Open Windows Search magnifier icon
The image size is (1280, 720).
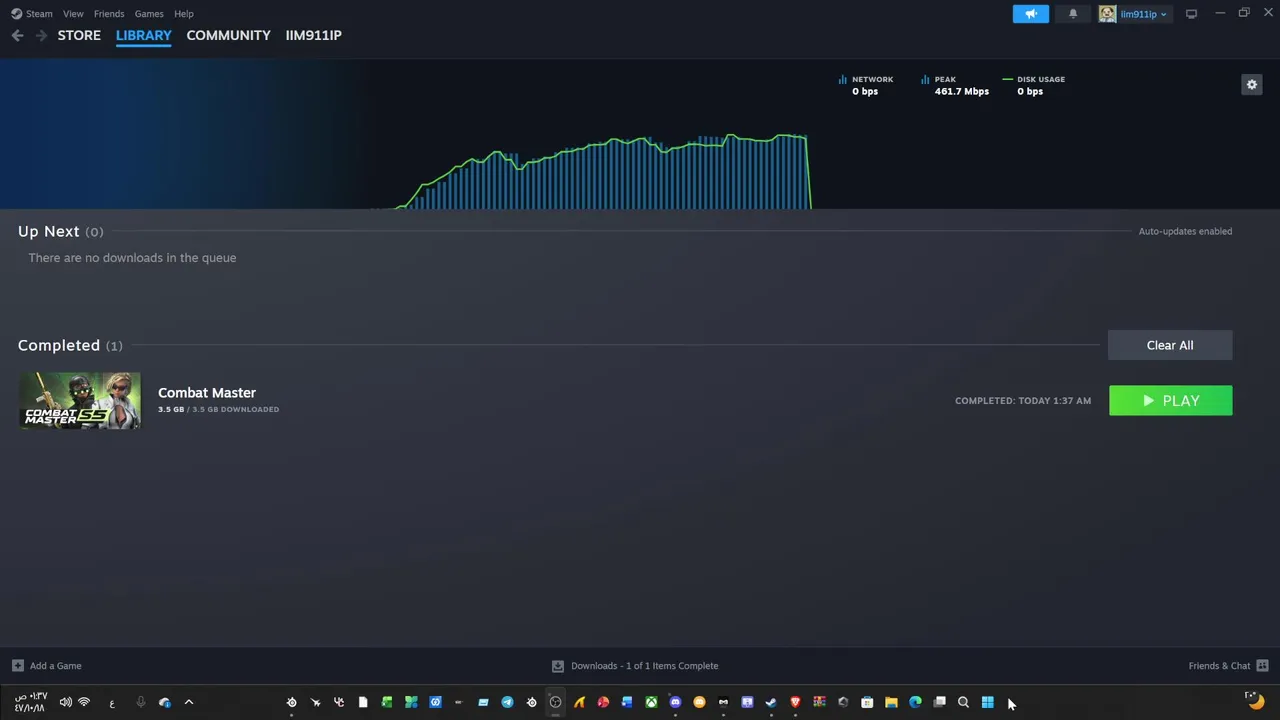[x=963, y=702]
